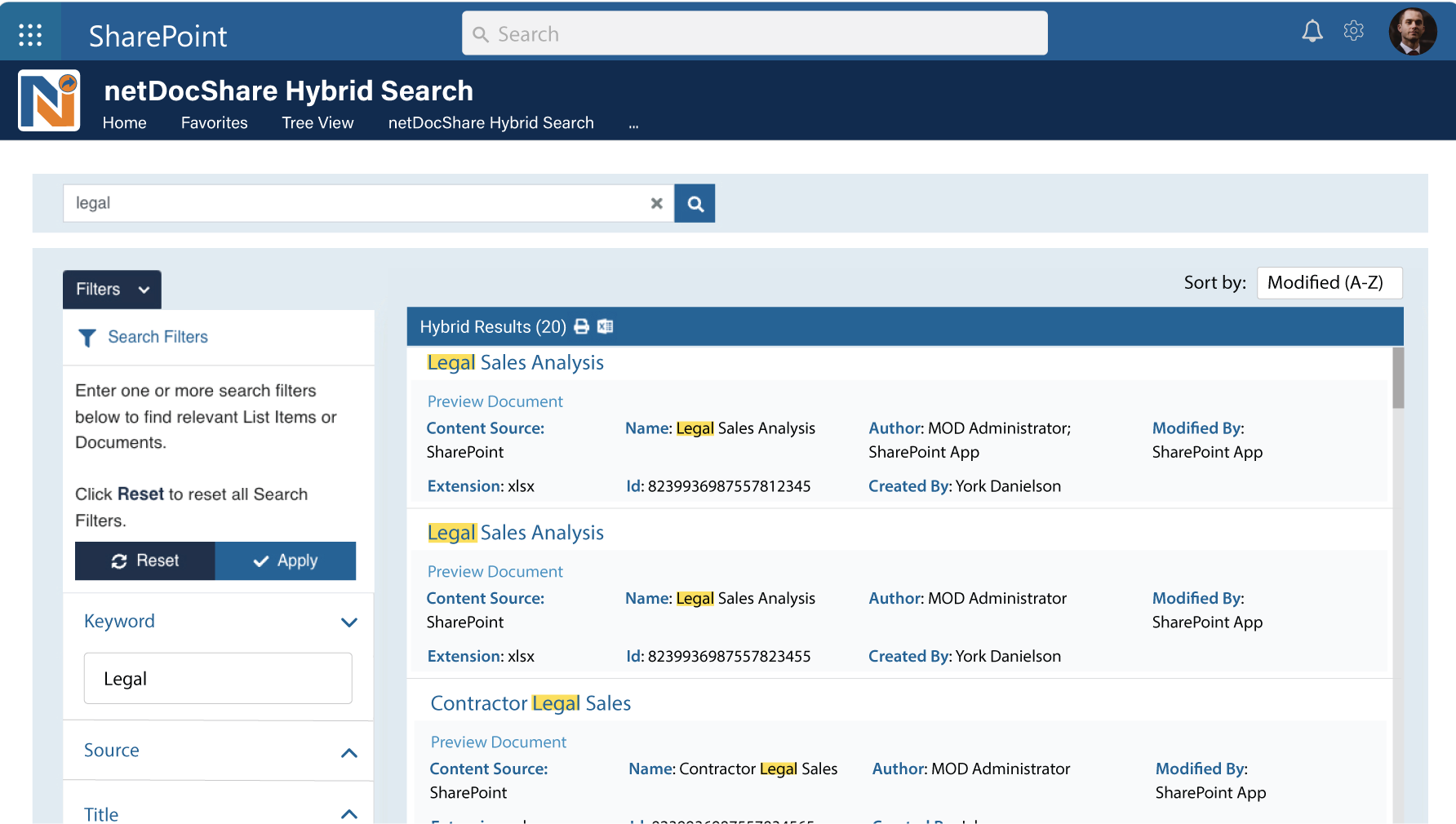
Task: Click the results list scrollbar
Action: point(1398,378)
